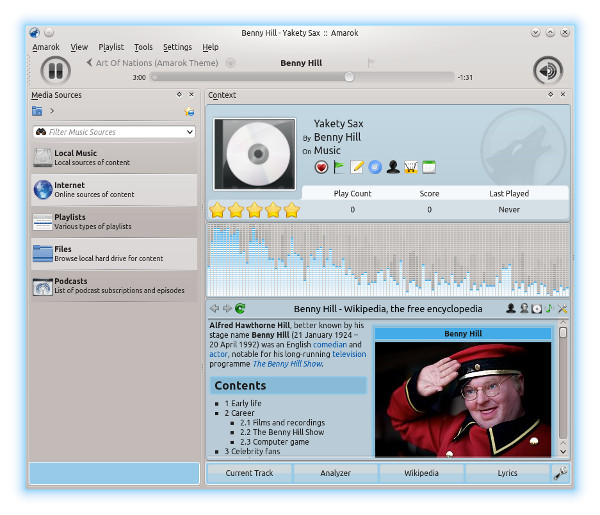Expand the Media Sources breadcrumb arrow
Viewport: 600px width, 515px height.
pyautogui.click(x=52, y=111)
